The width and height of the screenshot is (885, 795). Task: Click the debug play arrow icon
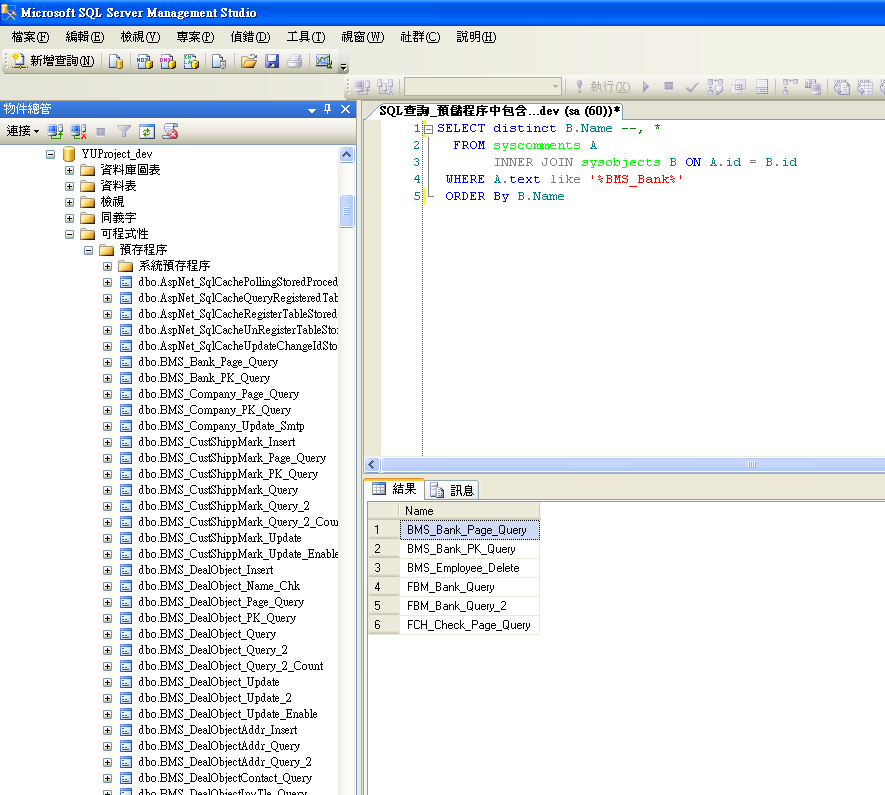[646, 86]
